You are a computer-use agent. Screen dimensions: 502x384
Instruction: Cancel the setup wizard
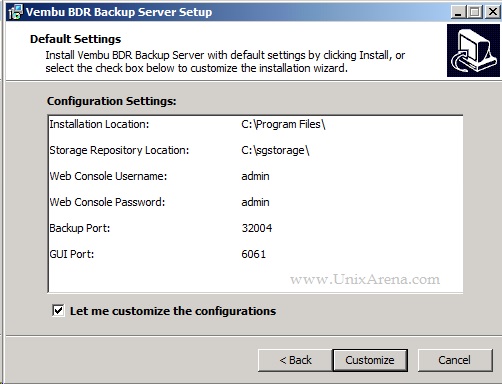(x=455, y=360)
